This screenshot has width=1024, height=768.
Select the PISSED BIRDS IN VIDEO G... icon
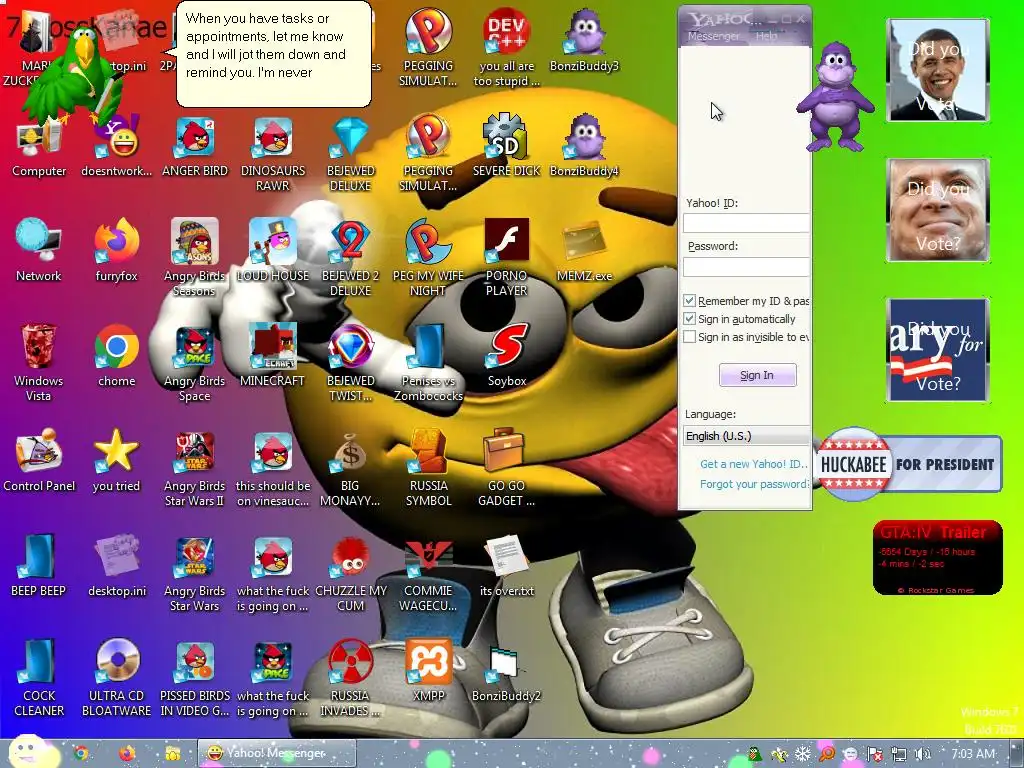[195, 662]
